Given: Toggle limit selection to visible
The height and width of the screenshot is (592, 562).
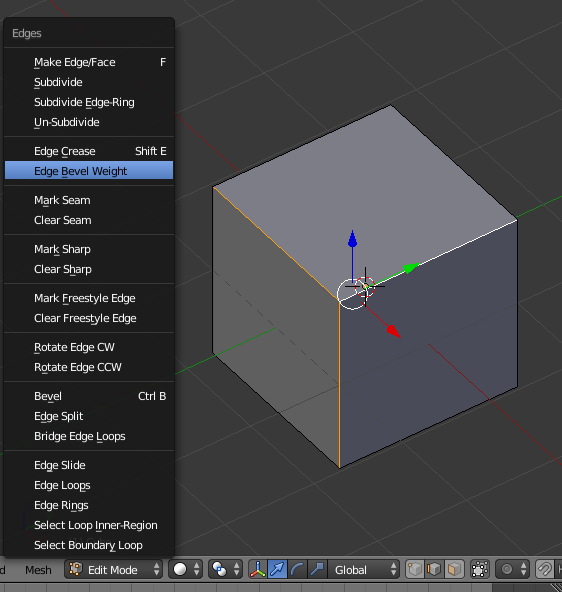Looking at the screenshot, I should (480, 569).
